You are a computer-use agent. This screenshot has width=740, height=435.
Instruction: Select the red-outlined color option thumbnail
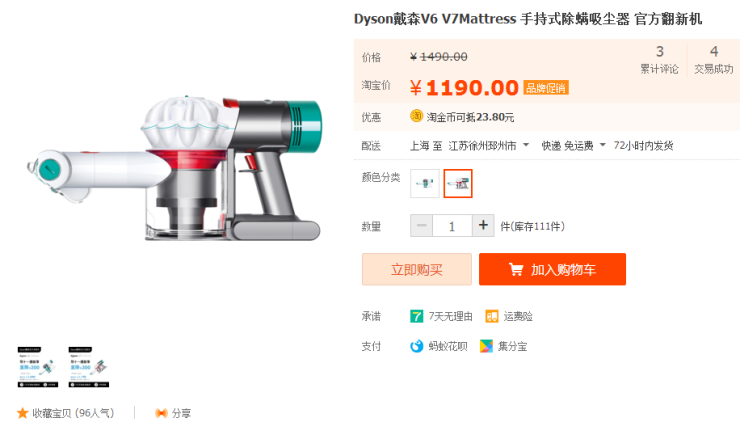coord(458,184)
